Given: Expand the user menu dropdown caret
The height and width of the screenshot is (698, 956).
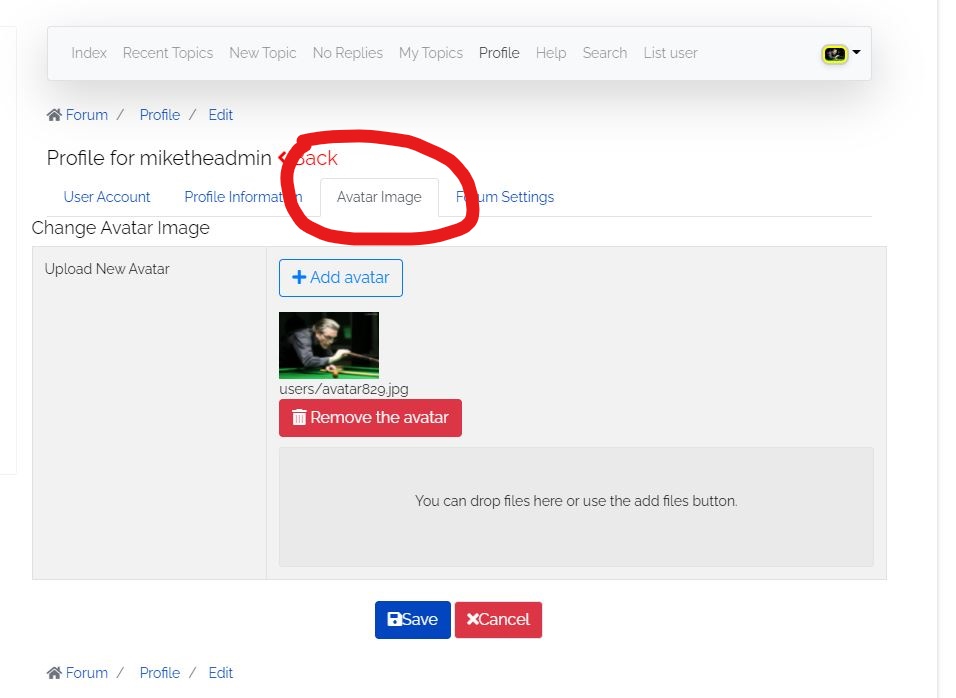Looking at the screenshot, I should tap(857, 53).
